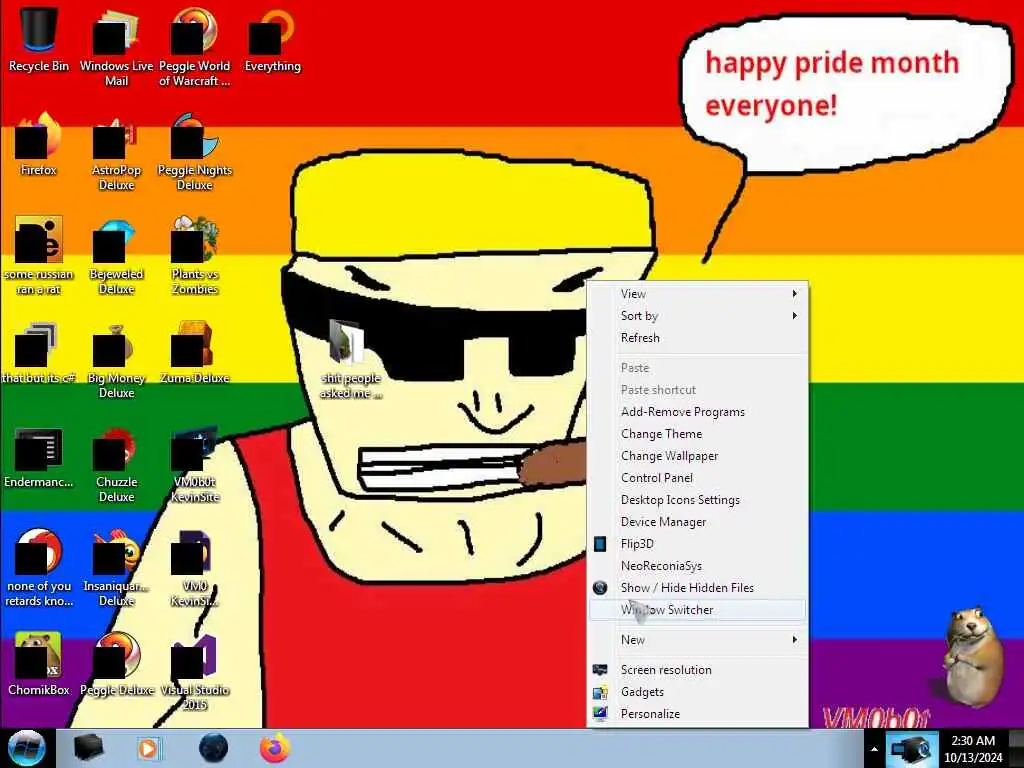Viewport: 1024px width, 768px height.
Task: Expand the View submenu
Action: click(x=698, y=294)
